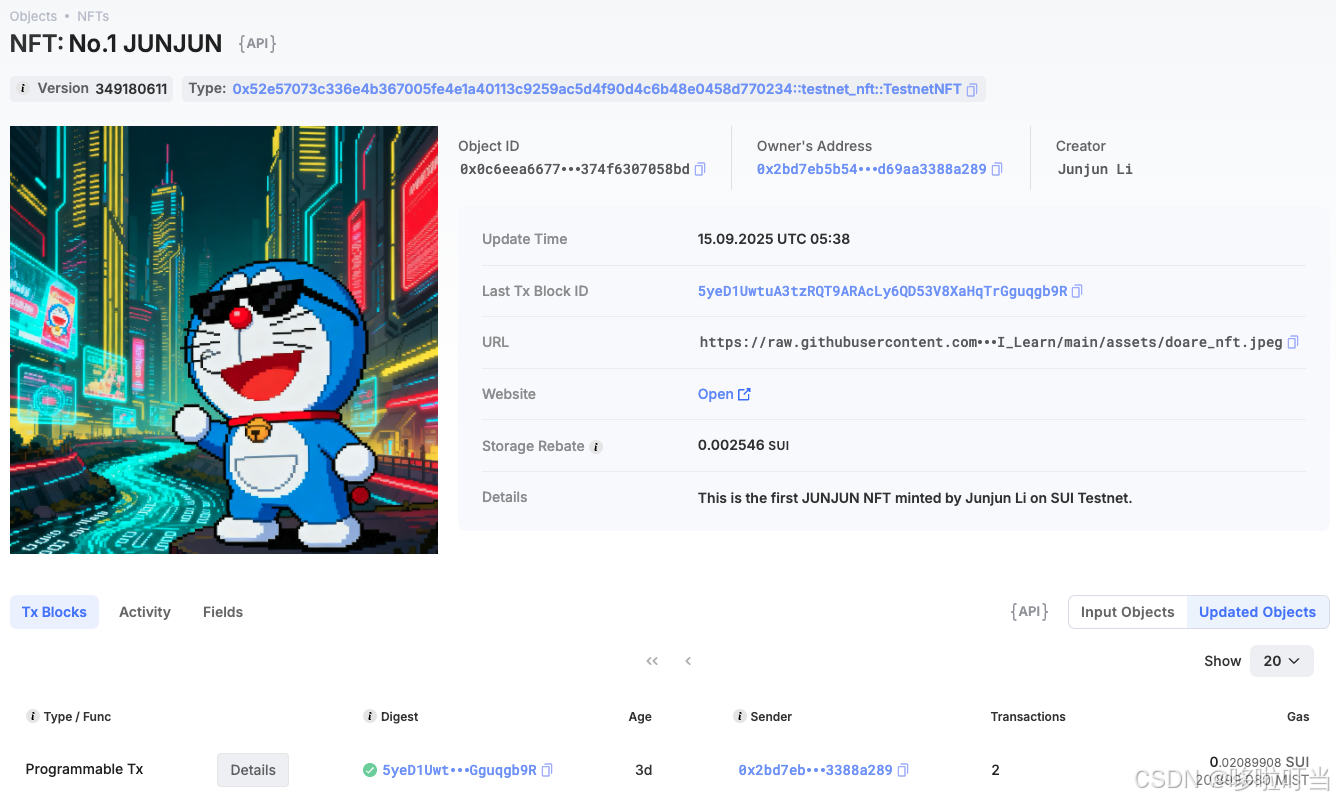
Task: Open the testnet_nft::TestnetNFT type link
Action: [x=597, y=89]
